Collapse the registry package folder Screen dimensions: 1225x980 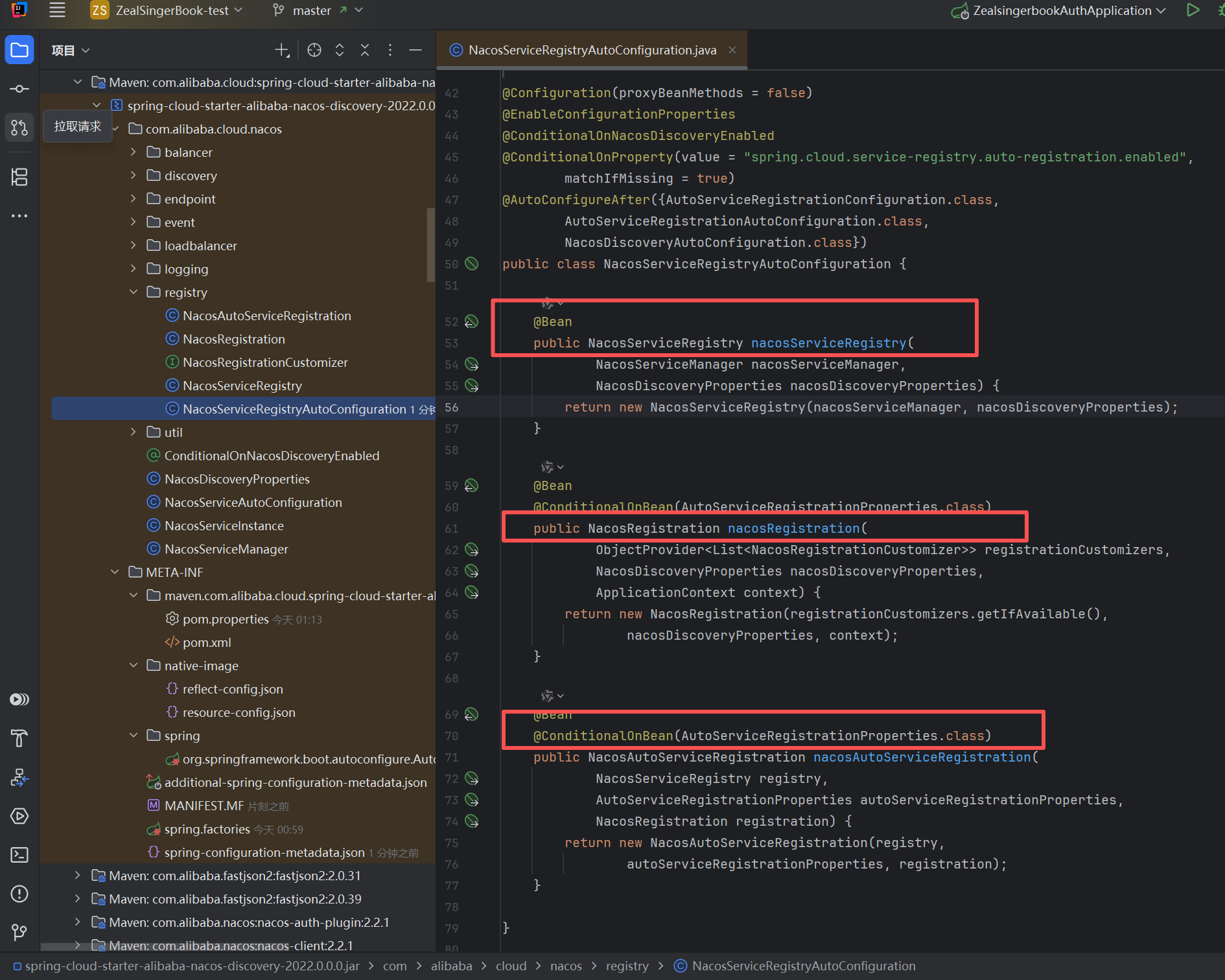click(x=134, y=292)
